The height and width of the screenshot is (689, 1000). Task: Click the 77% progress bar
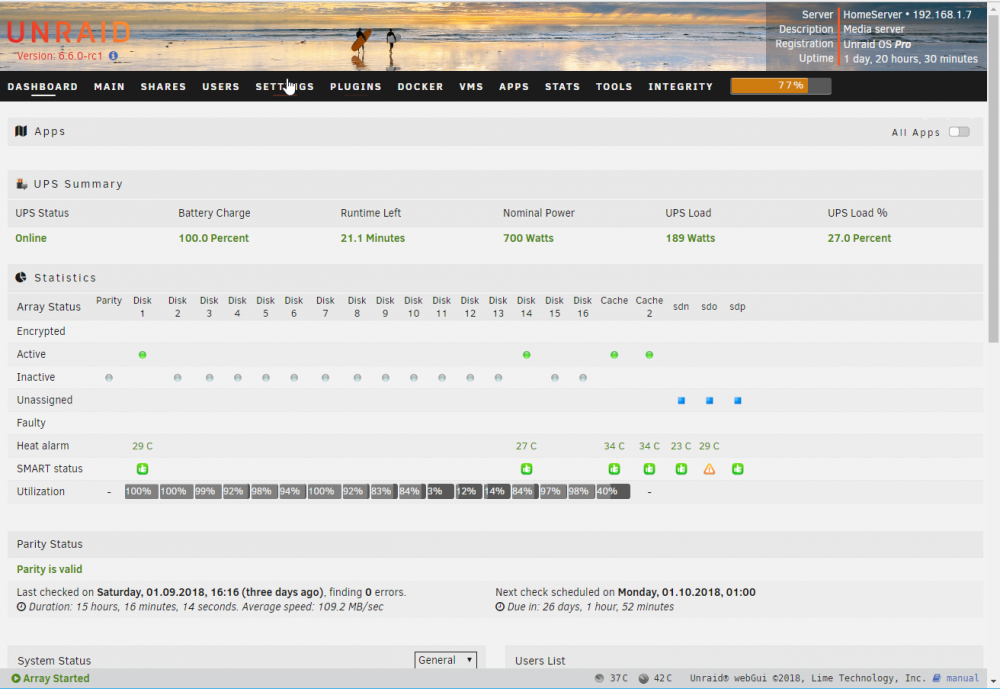781,85
